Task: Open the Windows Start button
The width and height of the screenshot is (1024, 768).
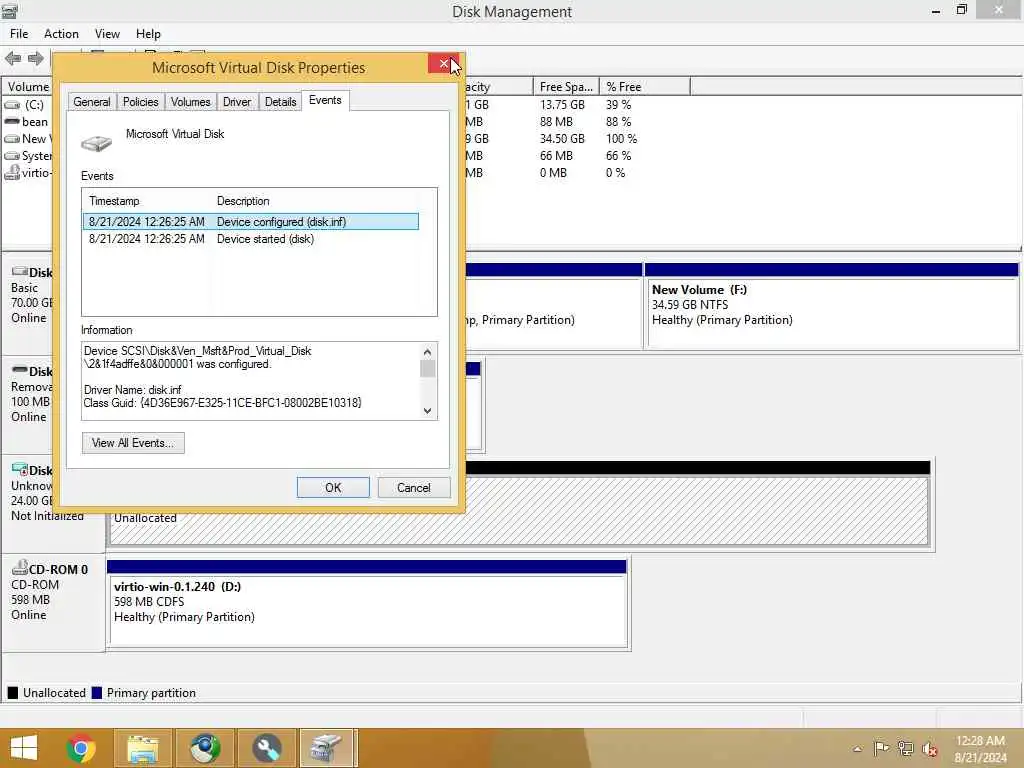Action: [24, 748]
